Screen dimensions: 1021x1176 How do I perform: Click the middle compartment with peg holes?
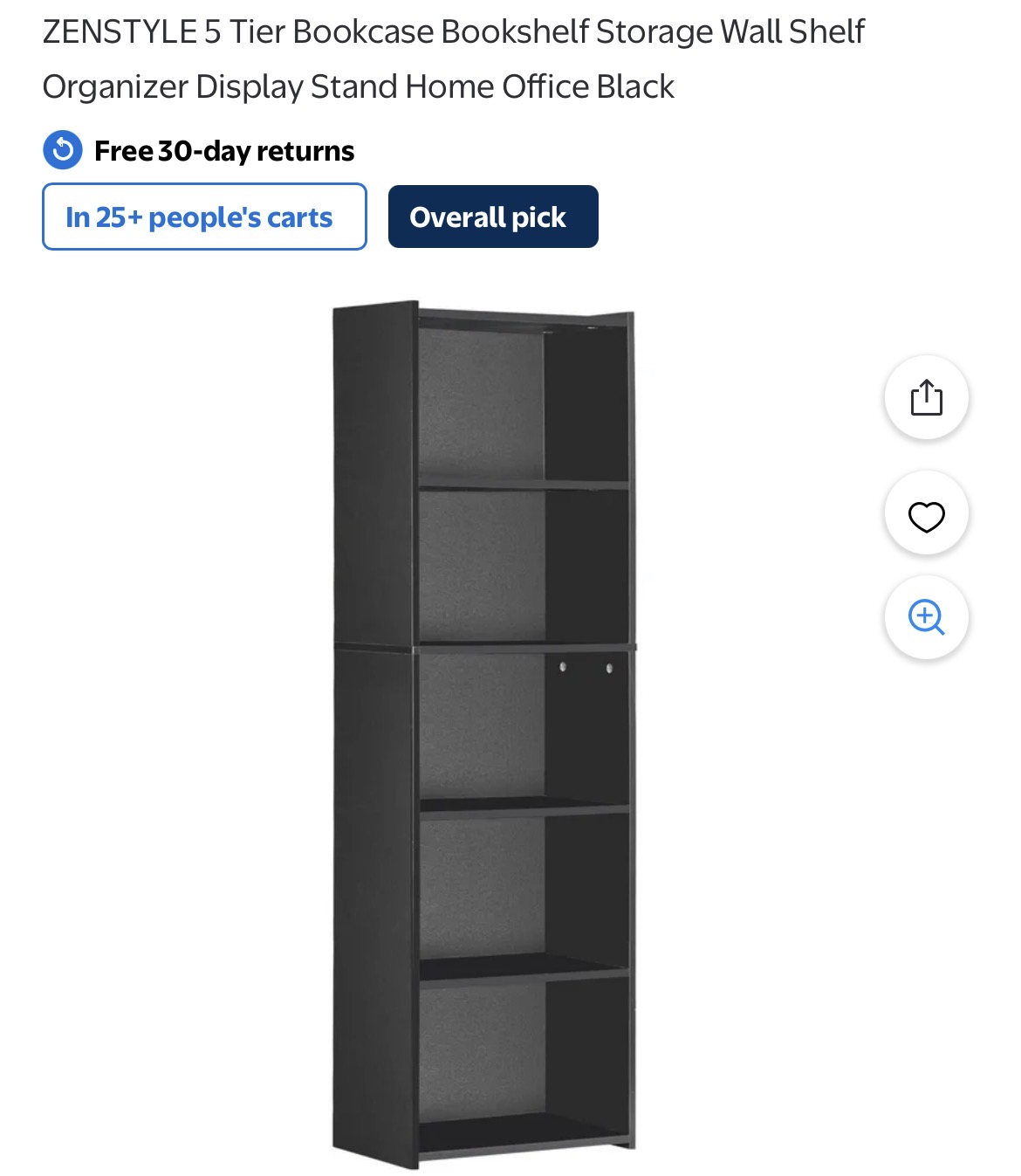click(x=522, y=726)
